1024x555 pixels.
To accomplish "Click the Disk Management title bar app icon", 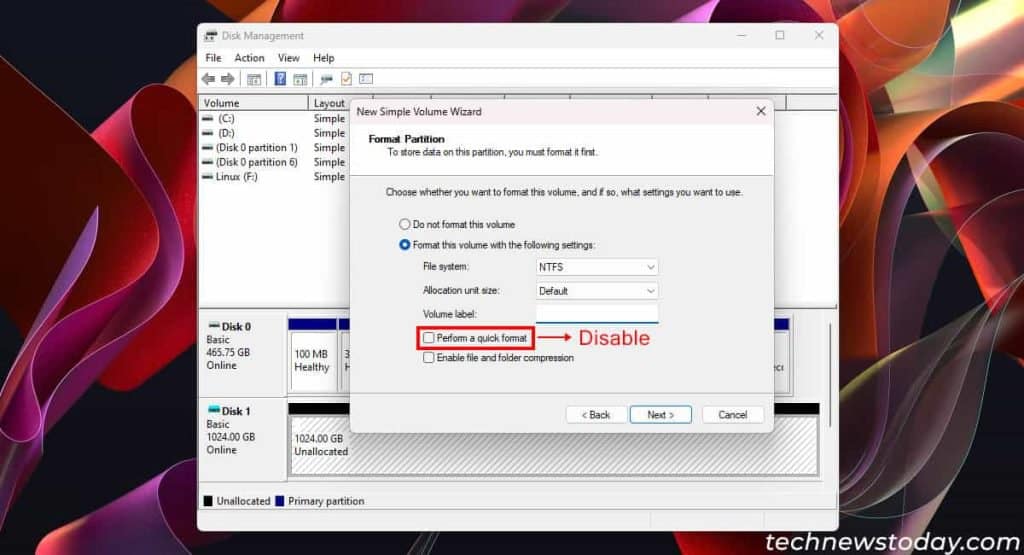I will pyautogui.click(x=210, y=36).
